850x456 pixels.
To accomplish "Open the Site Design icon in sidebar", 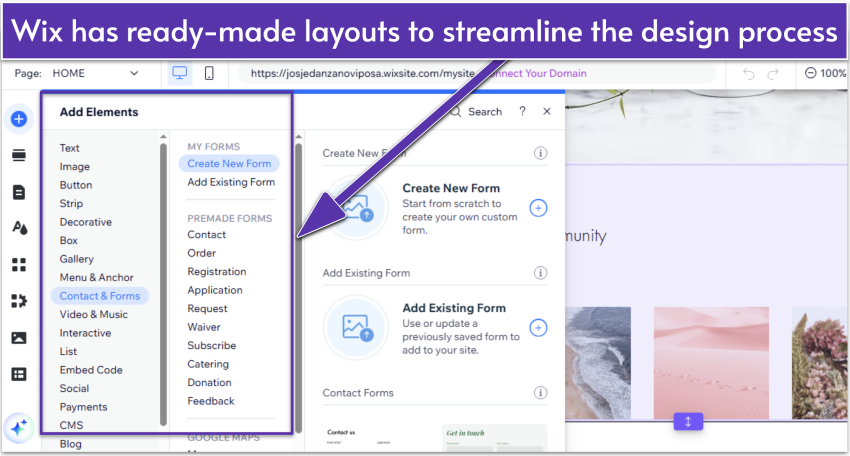I will click(20, 228).
